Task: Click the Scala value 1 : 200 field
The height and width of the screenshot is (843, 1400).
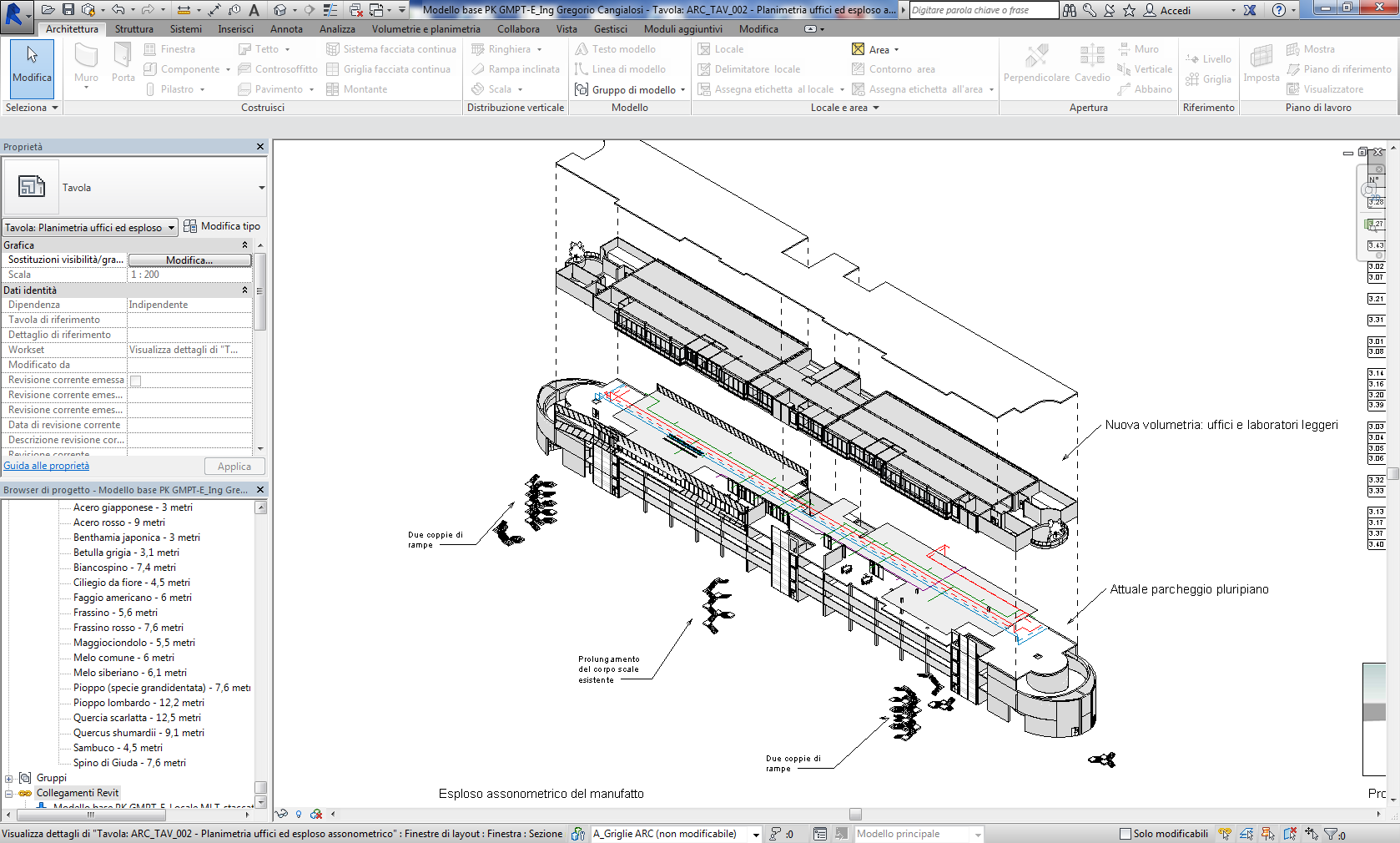Action: pos(189,275)
